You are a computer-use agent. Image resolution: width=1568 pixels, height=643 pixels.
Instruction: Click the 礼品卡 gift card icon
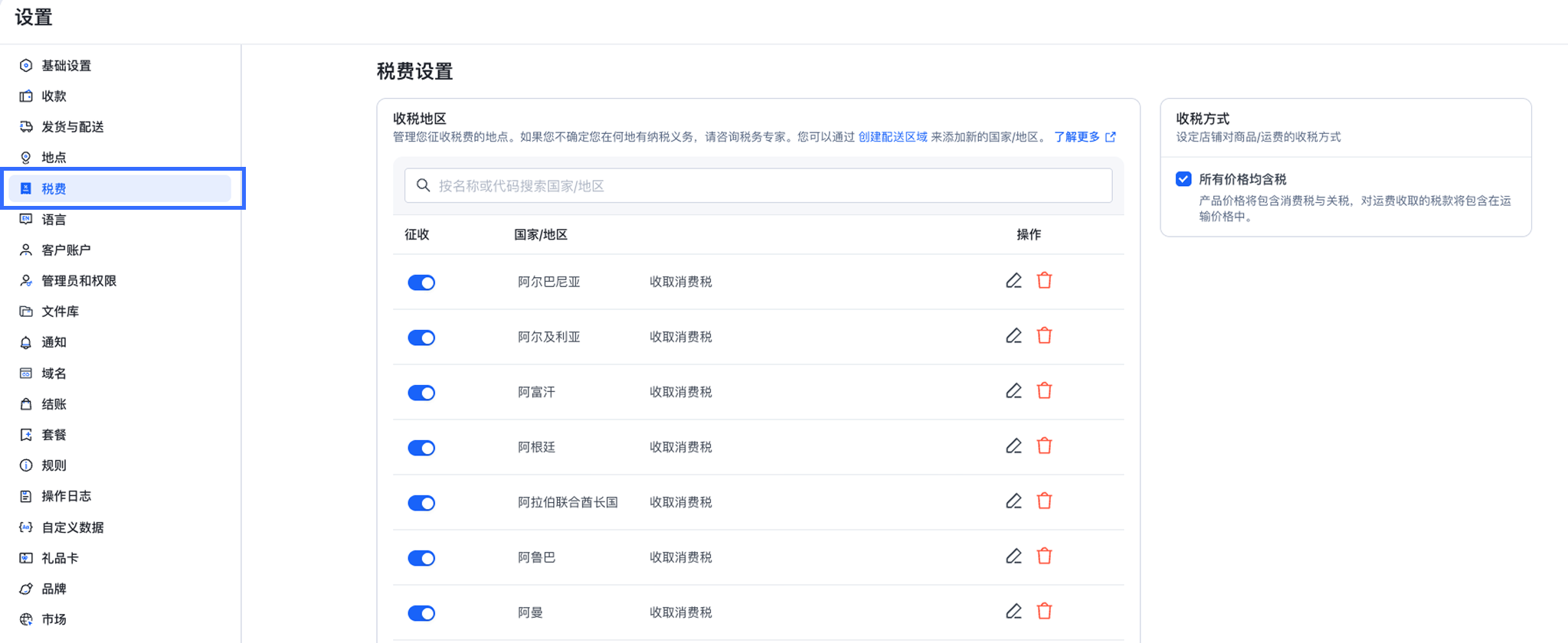click(26, 558)
